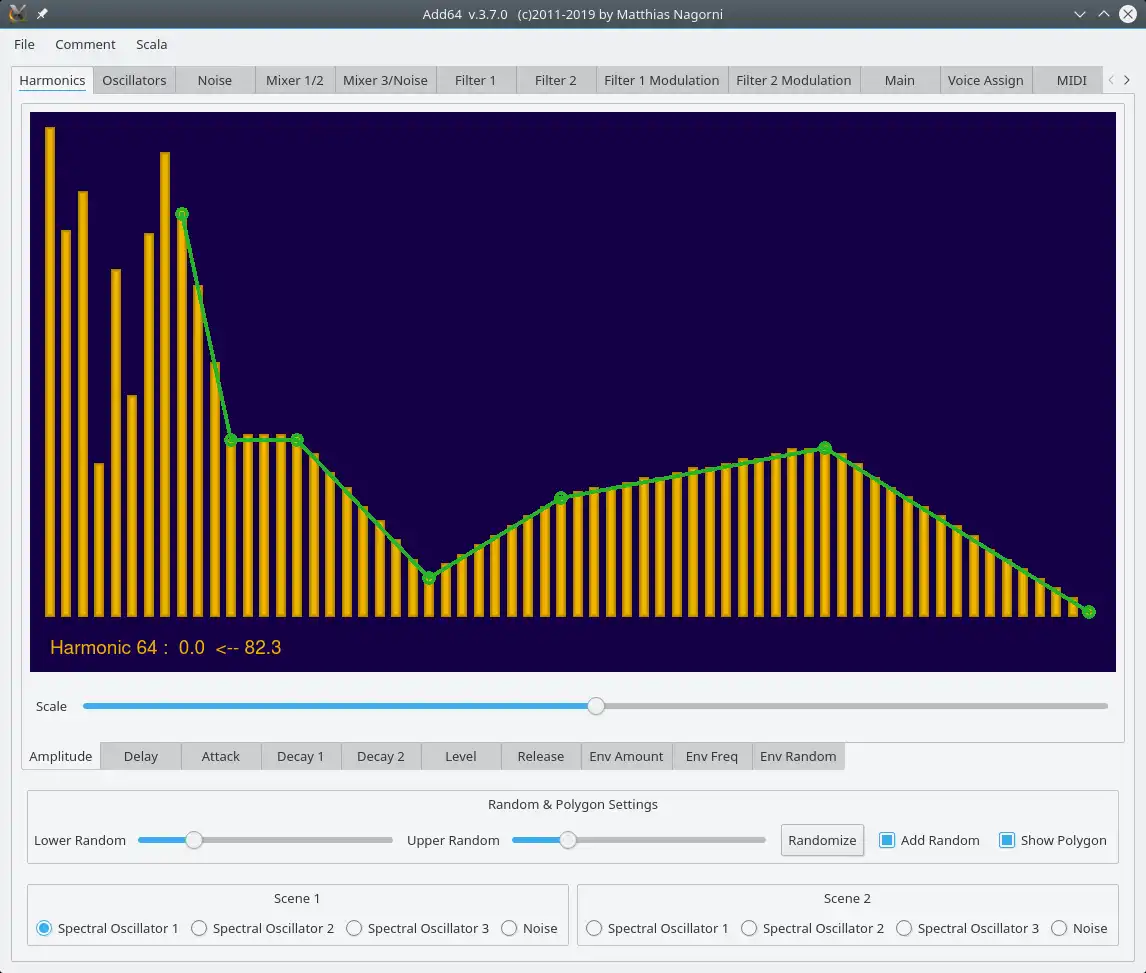Screen dimensions: 1146x973
Task: Switch to the Filter 1 Modulation tab
Action: point(661,80)
